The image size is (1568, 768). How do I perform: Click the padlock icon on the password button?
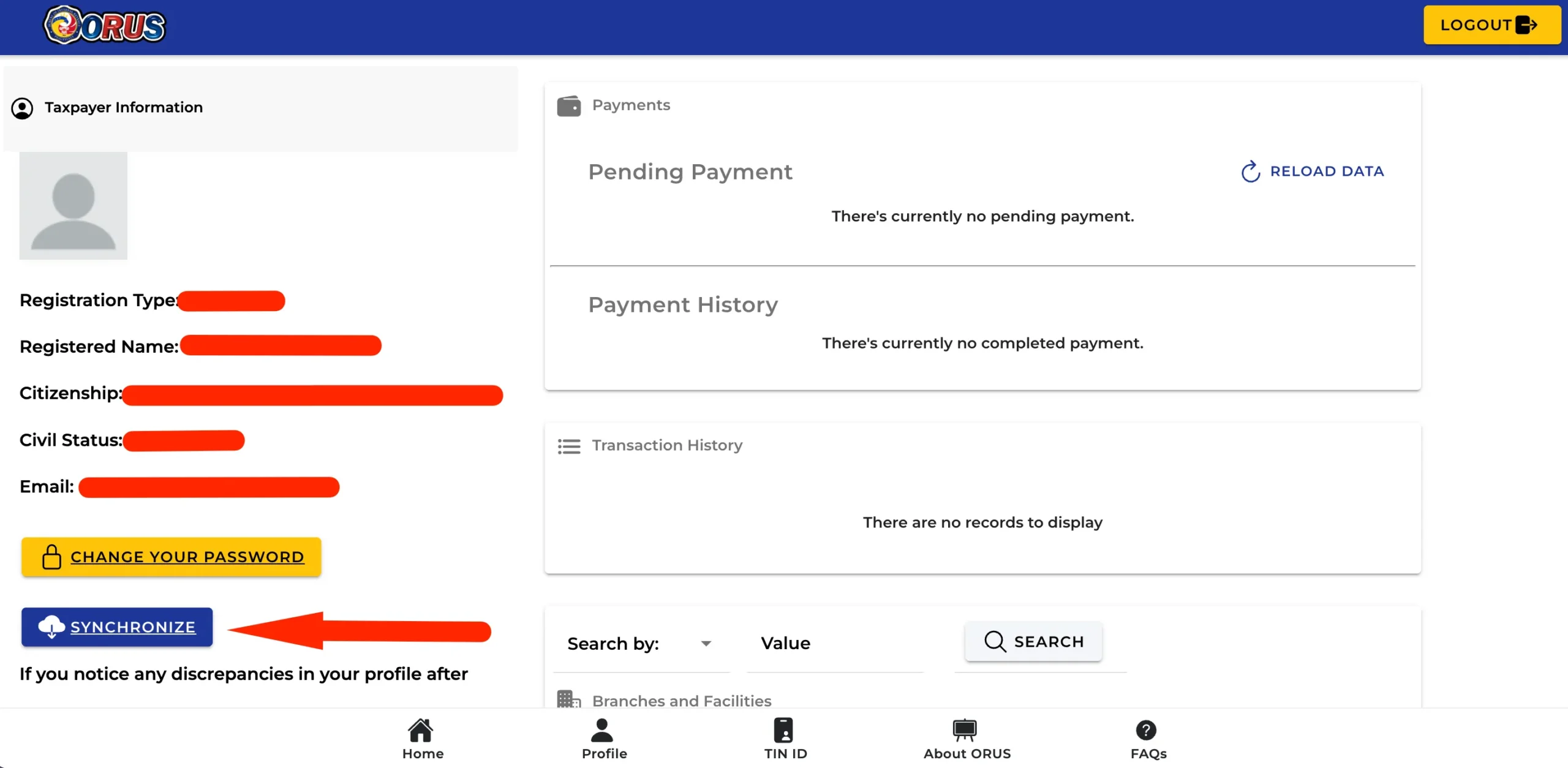[x=51, y=557]
